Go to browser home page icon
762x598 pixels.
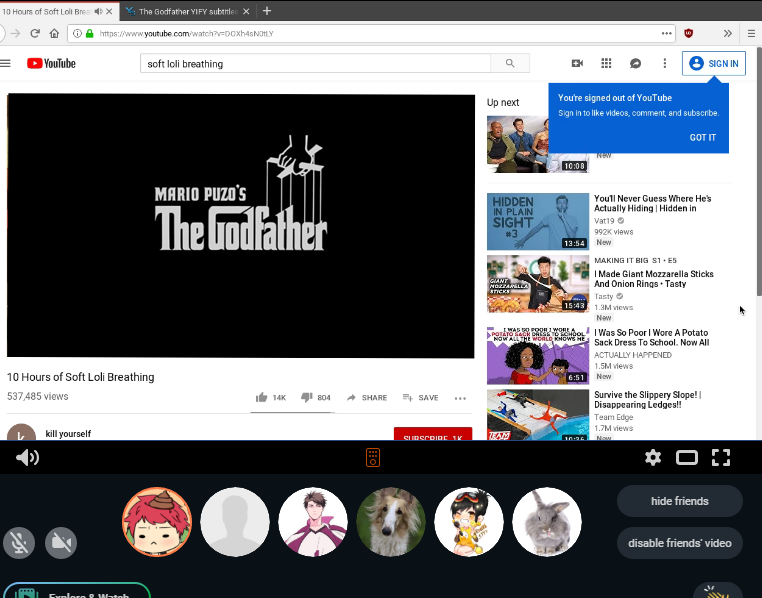54,34
